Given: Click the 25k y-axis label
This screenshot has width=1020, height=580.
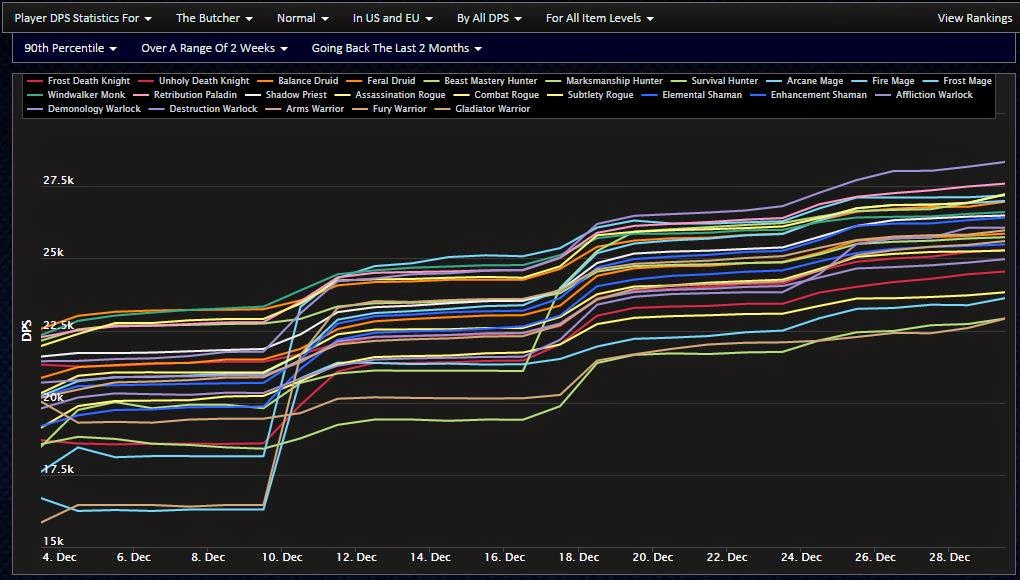Looking at the screenshot, I should click(53, 252).
